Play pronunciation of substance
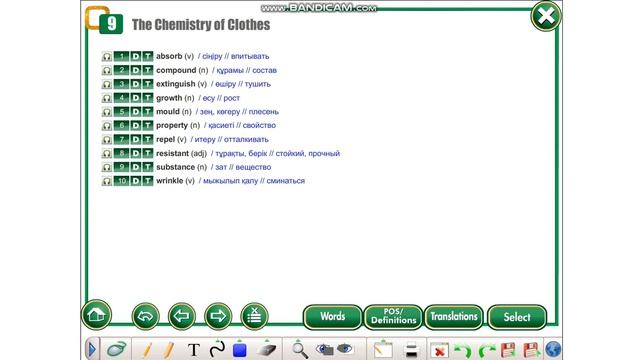Image resolution: width=640 pixels, height=360 pixels. pyautogui.click(x=107, y=167)
